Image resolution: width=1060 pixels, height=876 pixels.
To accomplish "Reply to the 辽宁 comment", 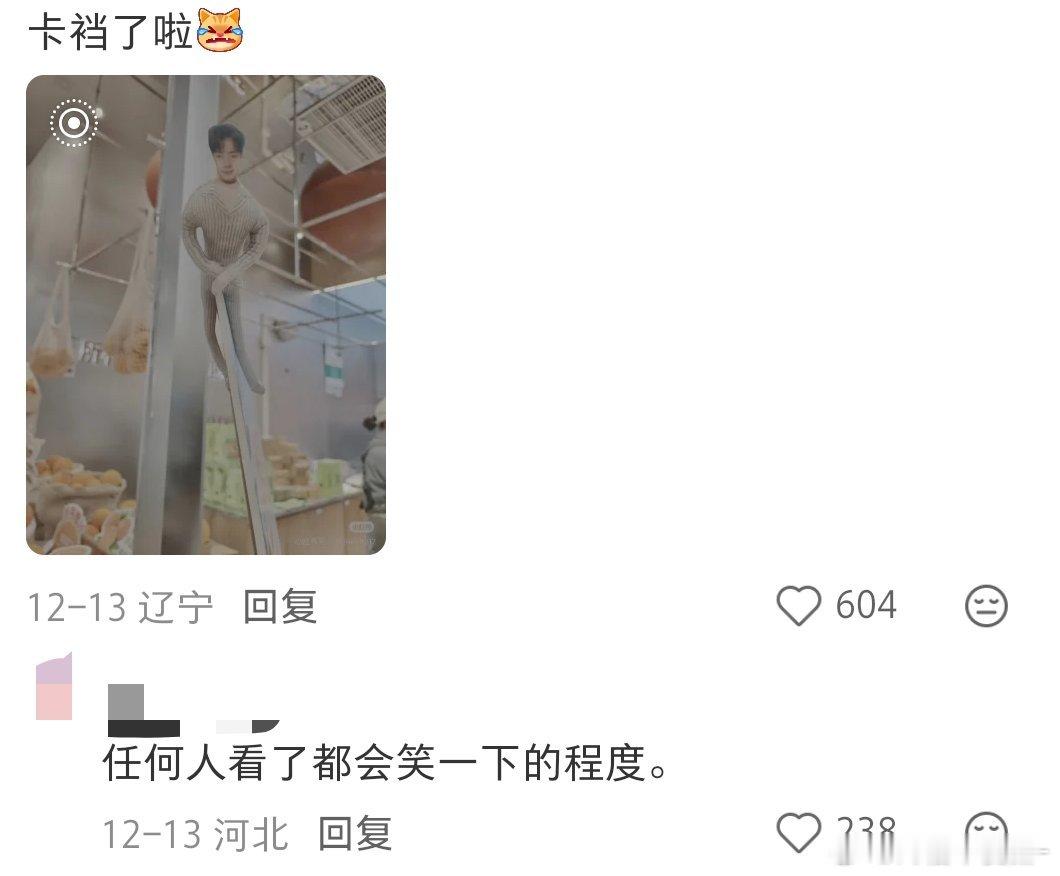I will coord(280,606).
